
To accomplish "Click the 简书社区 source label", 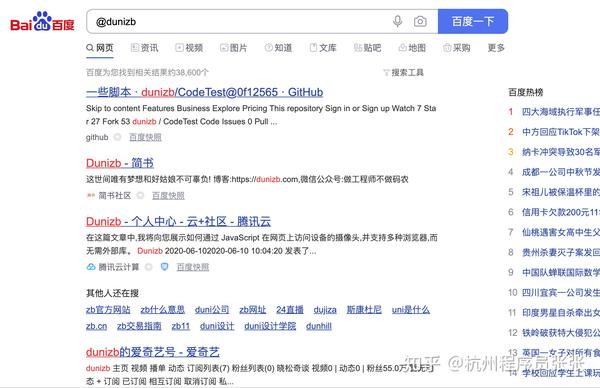I will coord(114,196).
